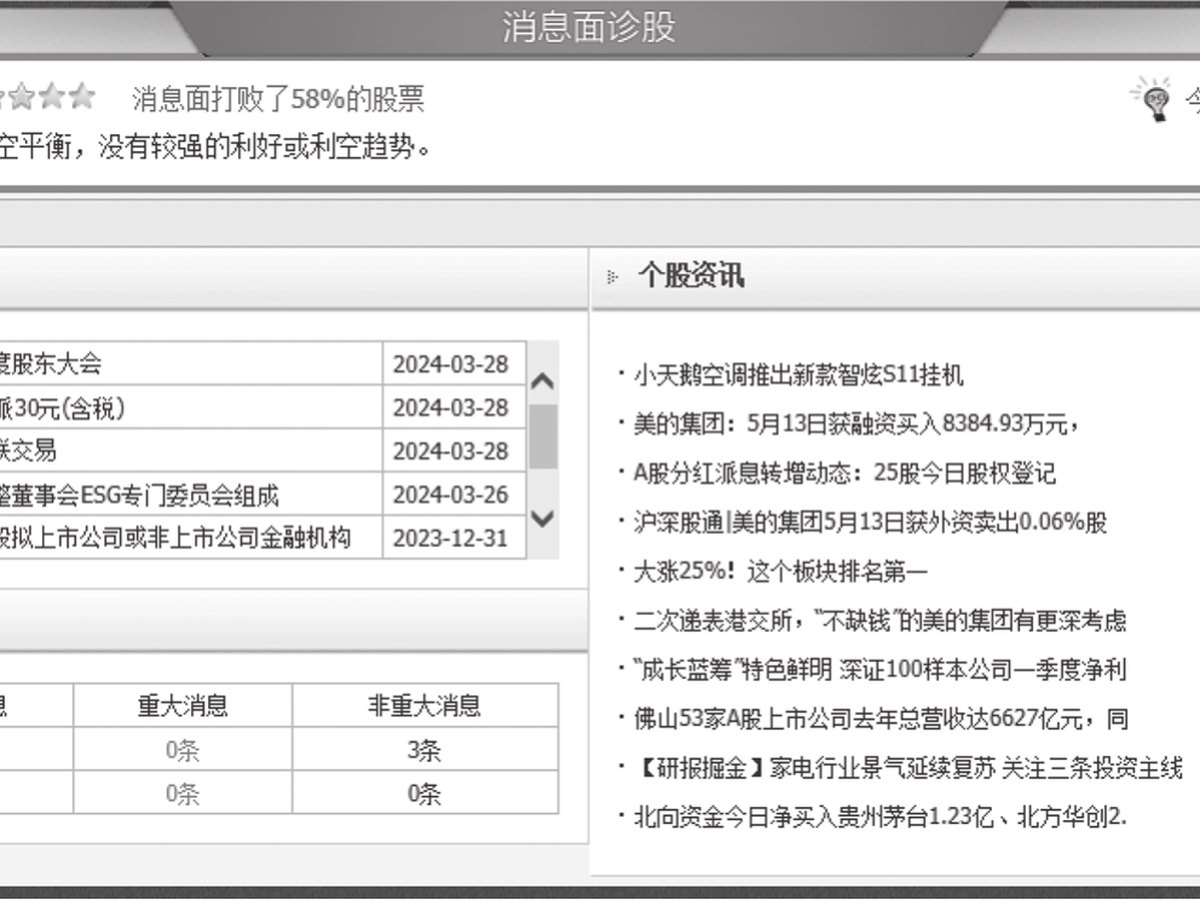Open news "成长蓝筹"特色鲜明 深证100样本公司
The image size is (1200, 900).
[x=880, y=670]
